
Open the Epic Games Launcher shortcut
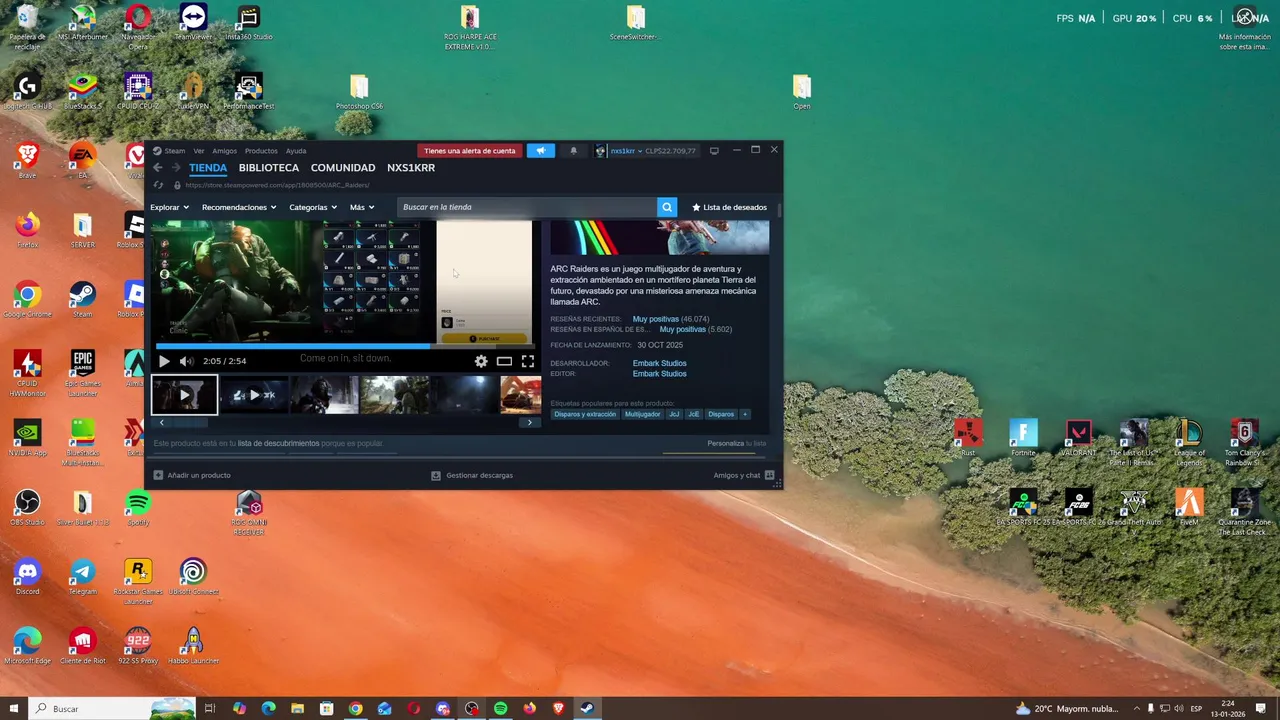pos(83,371)
